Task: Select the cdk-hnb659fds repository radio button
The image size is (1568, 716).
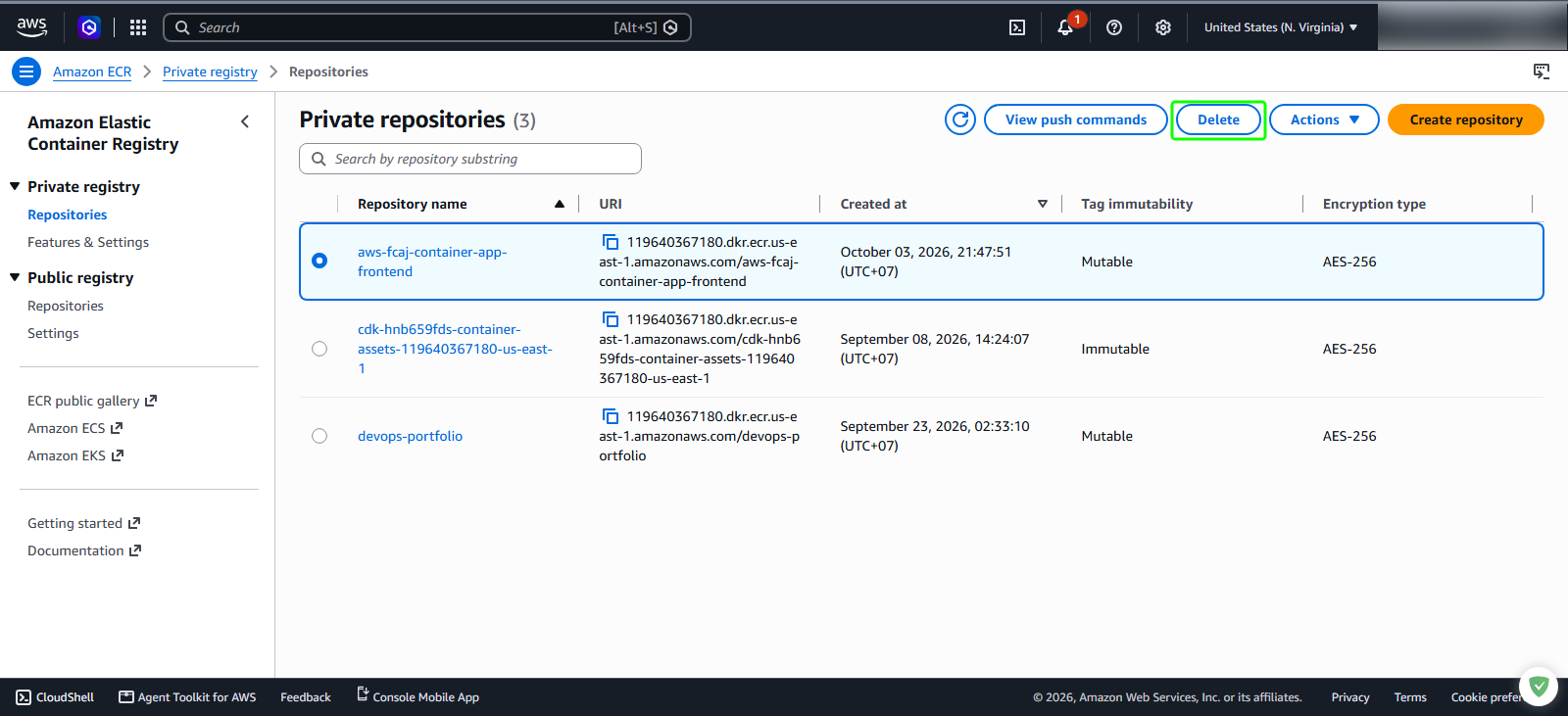Action: (x=319, y=349)
